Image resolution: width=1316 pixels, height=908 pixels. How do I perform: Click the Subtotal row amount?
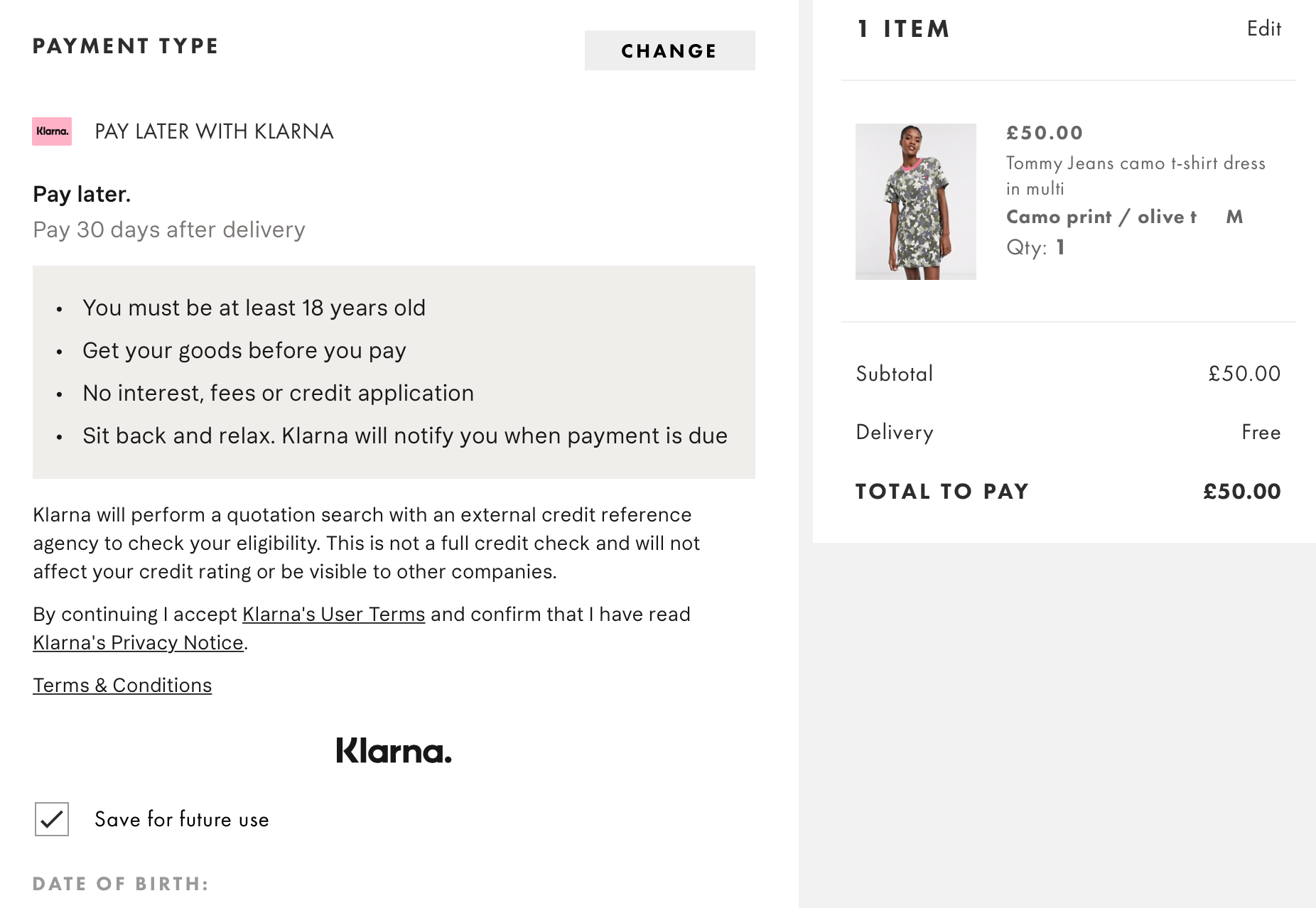click(1244, 373)
